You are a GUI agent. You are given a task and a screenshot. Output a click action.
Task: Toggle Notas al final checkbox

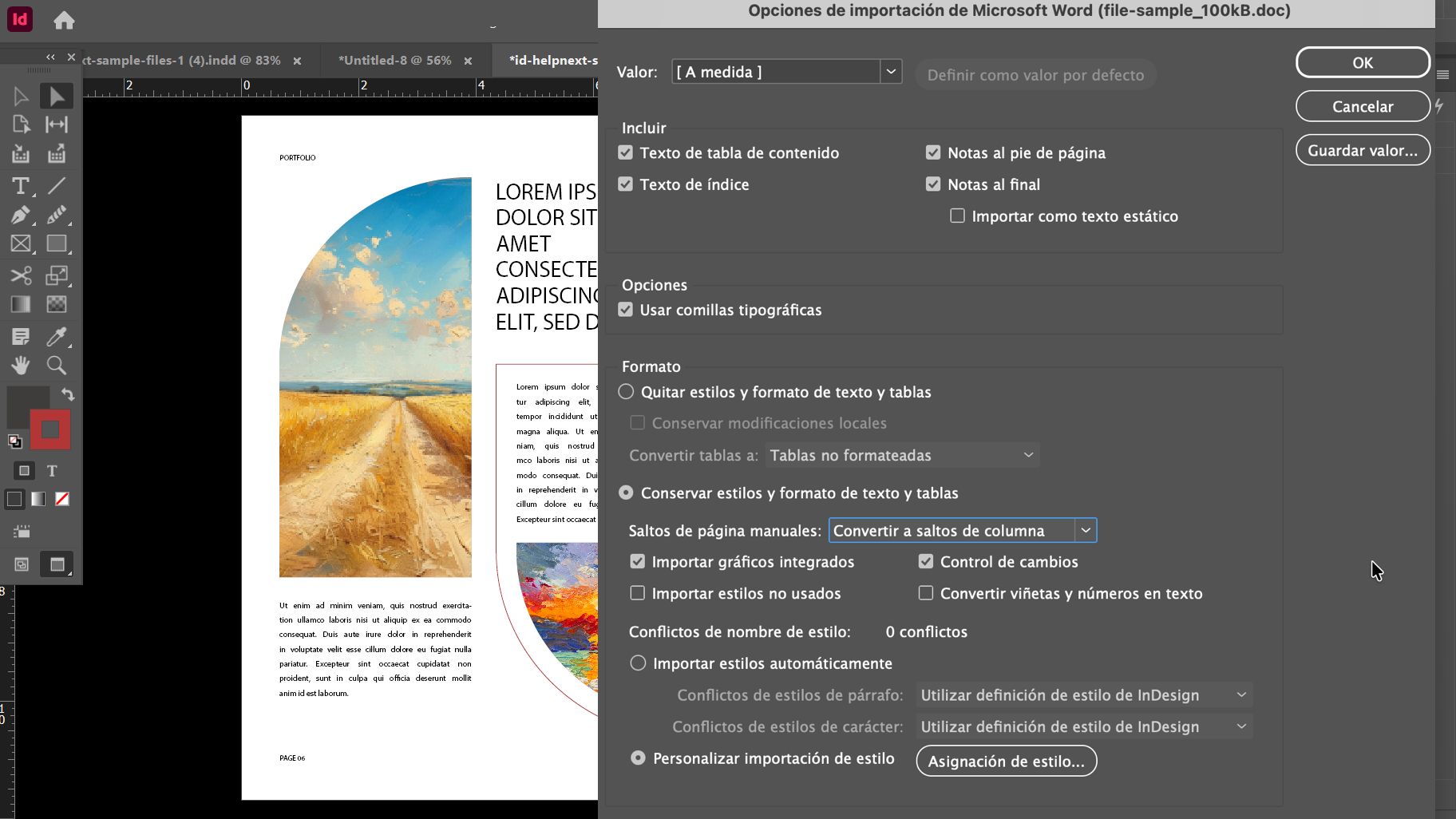pyautogui.click(x=933, y=184)
